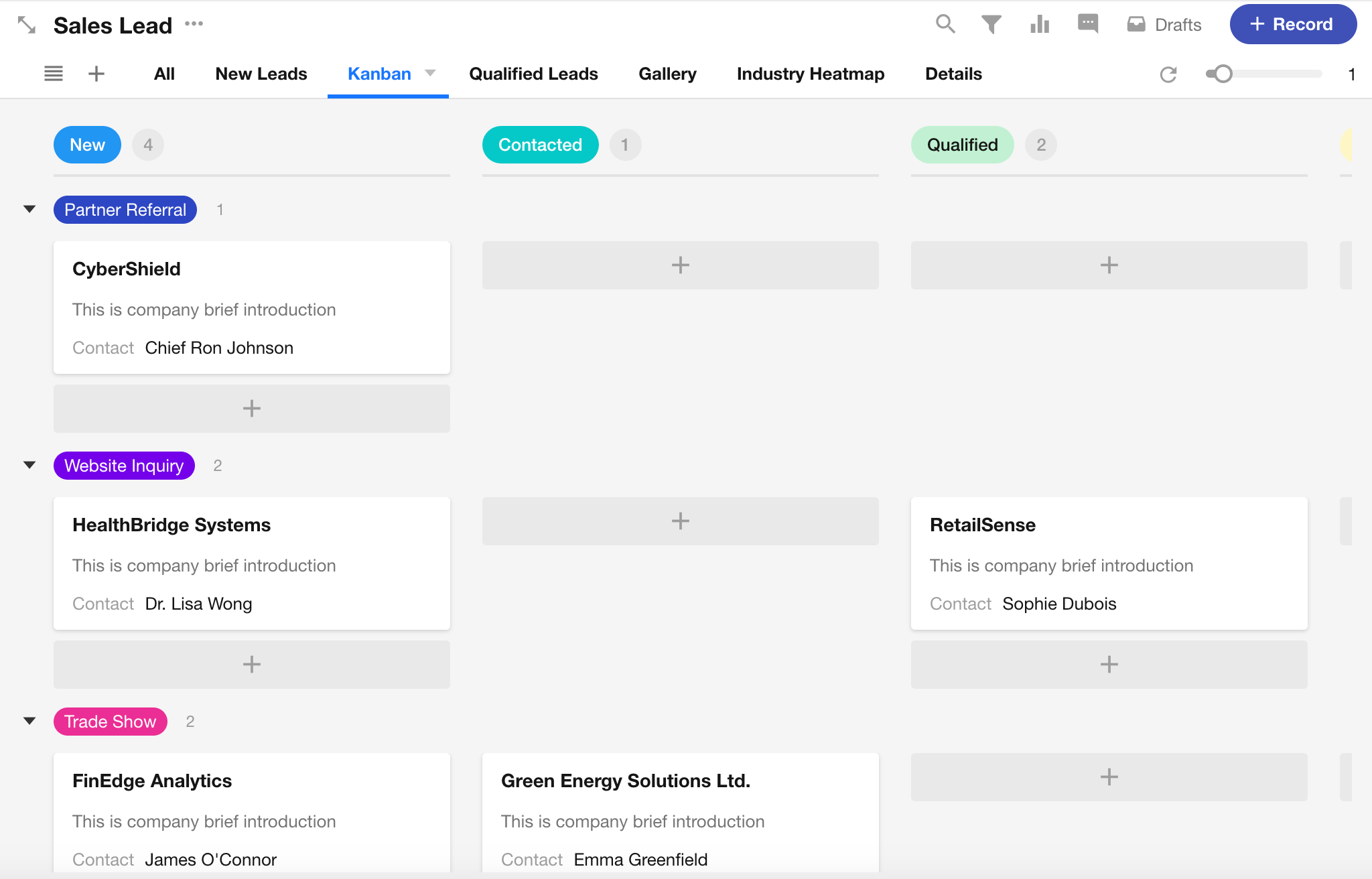The image size is (1372, 879).
Task: Add card under Contacted in Partner Referral
Action: (x=681, y=265)
